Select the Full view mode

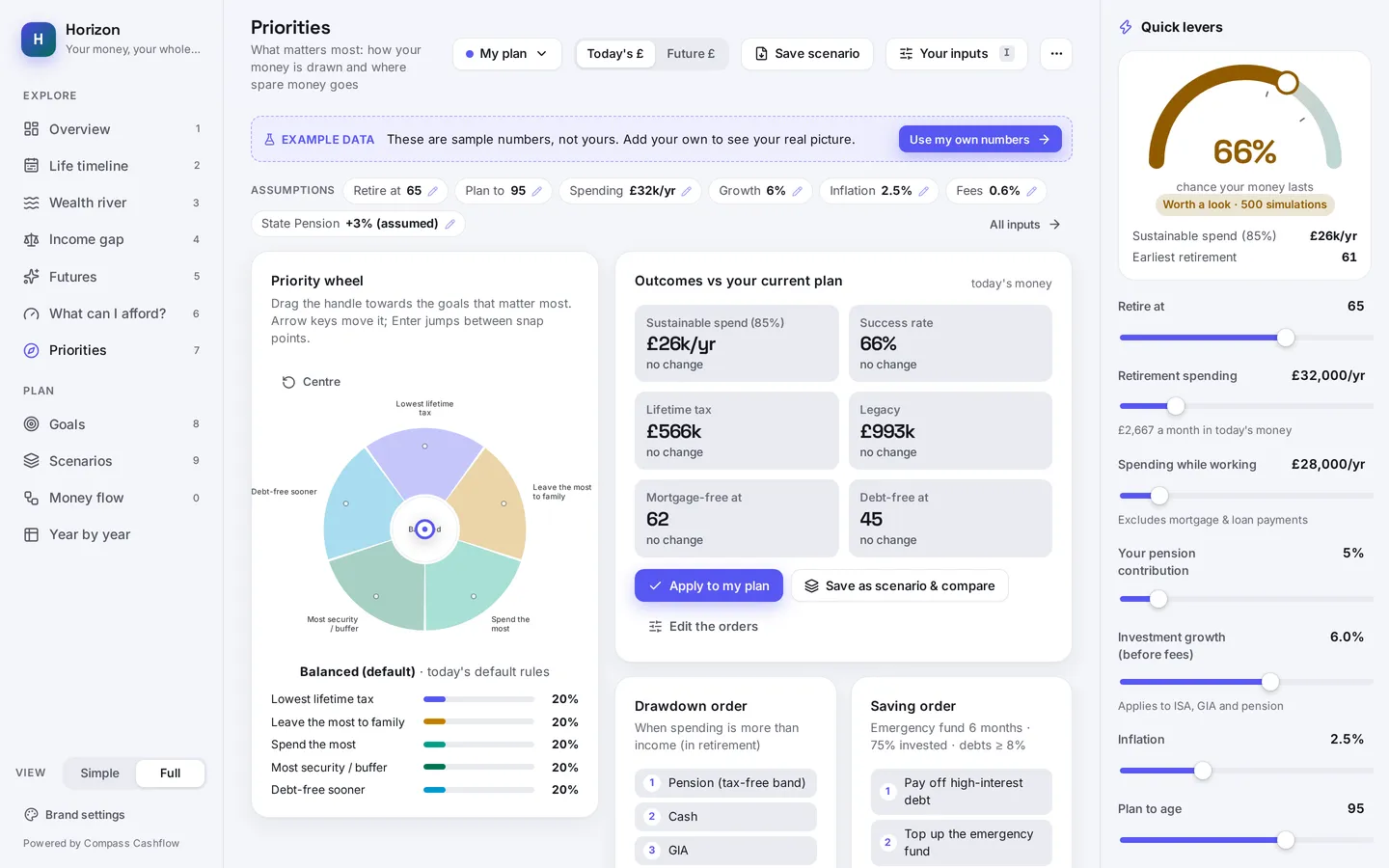pos(171,773)
